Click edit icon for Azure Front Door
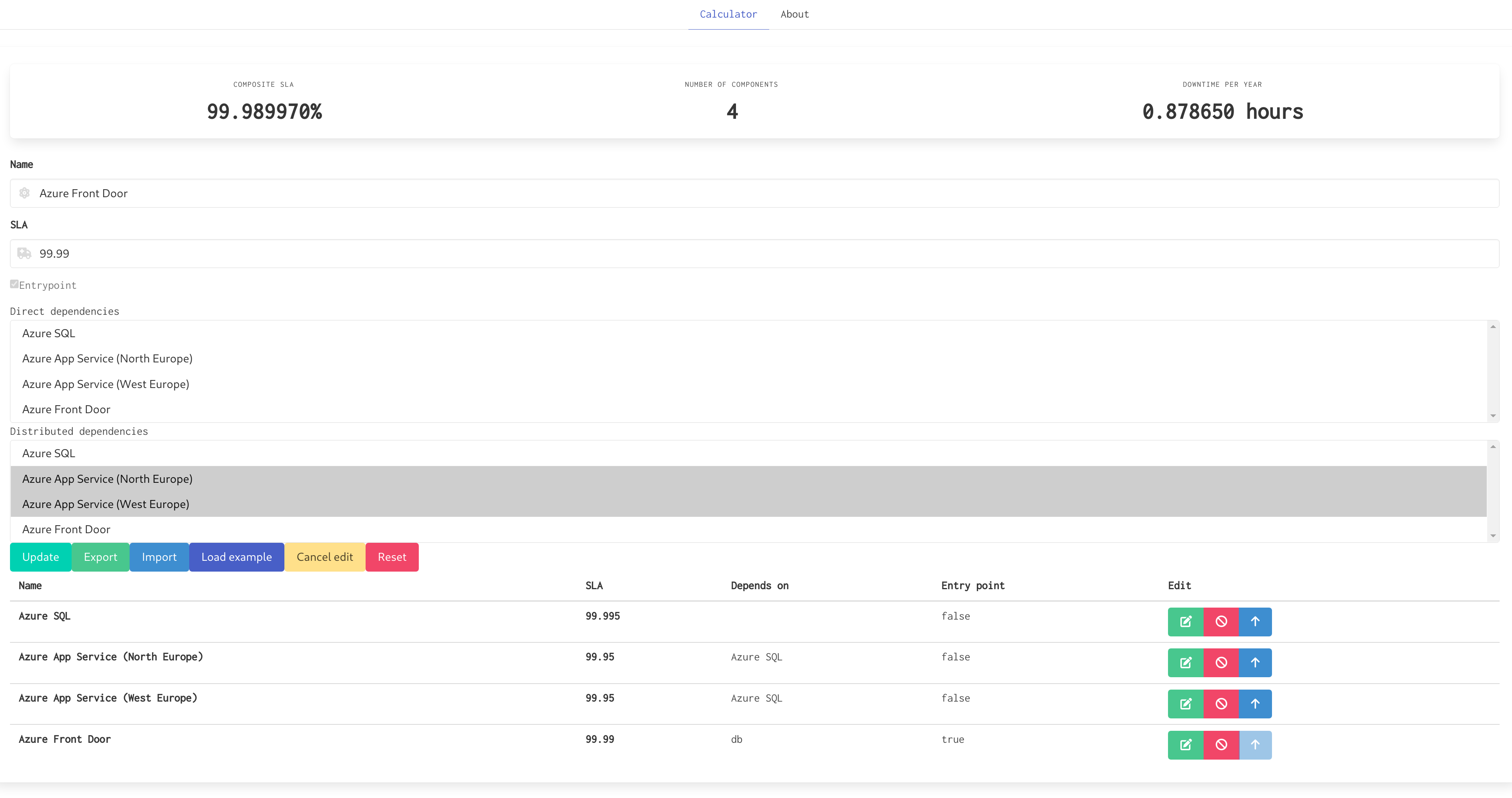This screenshot has width=1512, height=798. point(1185,745)
